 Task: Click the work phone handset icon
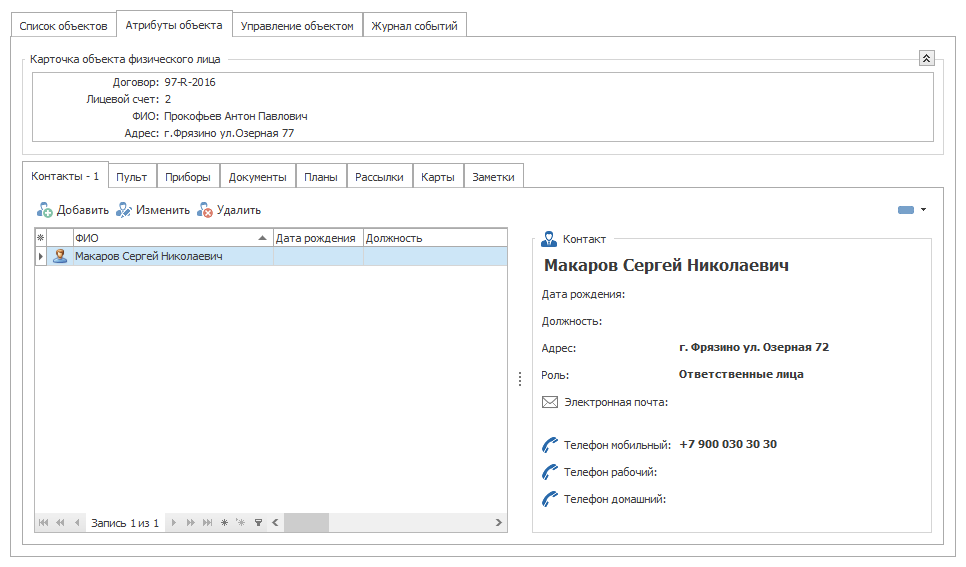(550, 472)
